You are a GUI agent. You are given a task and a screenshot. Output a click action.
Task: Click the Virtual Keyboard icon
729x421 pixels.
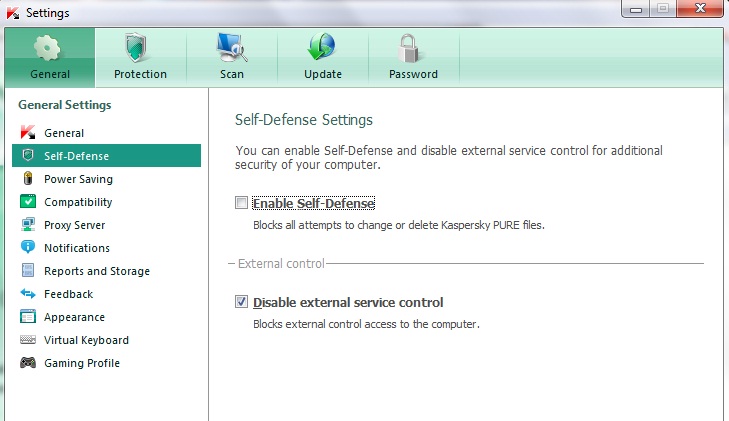pos(28,340)
